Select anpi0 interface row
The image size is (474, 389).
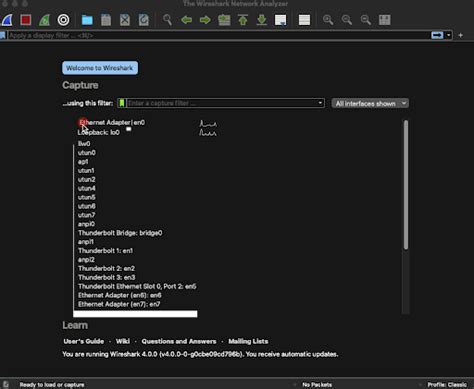coord(86,224)
